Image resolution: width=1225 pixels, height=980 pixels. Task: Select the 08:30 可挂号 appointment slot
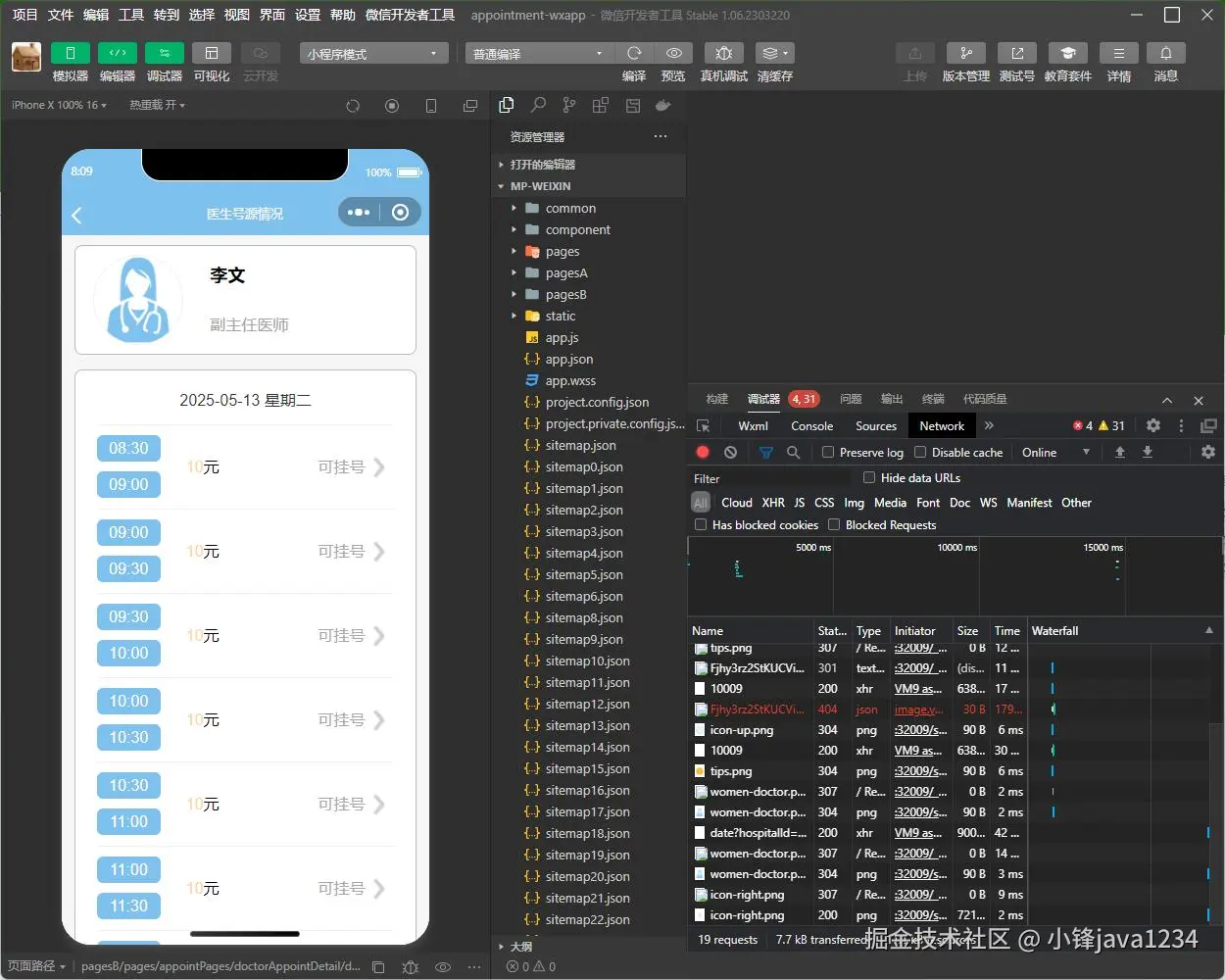click(245, 466)
